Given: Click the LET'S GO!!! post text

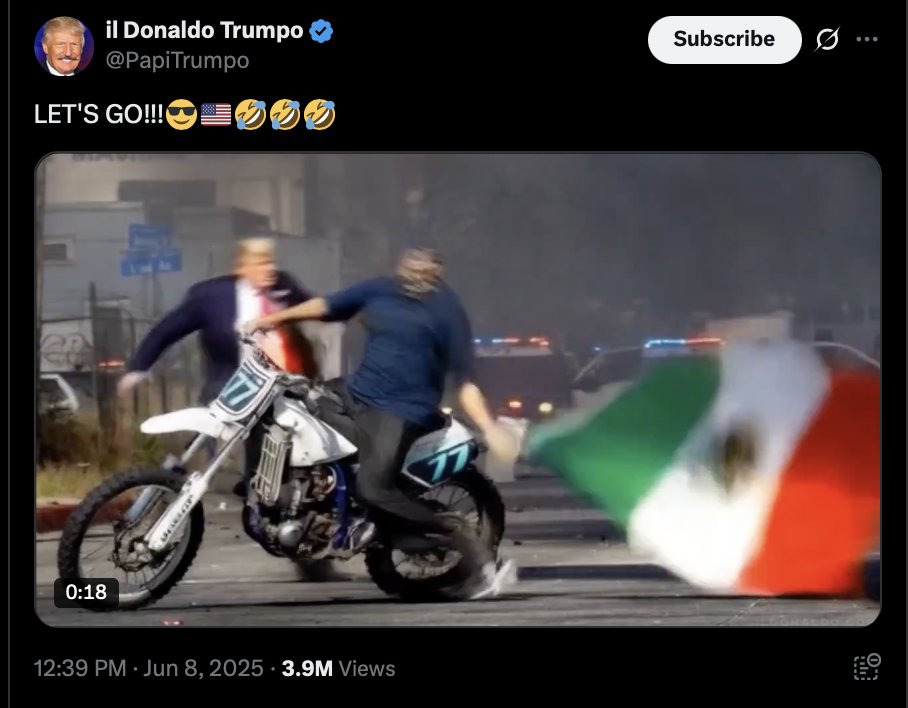Looking at the screenshot, I should [x=98, y=114].
